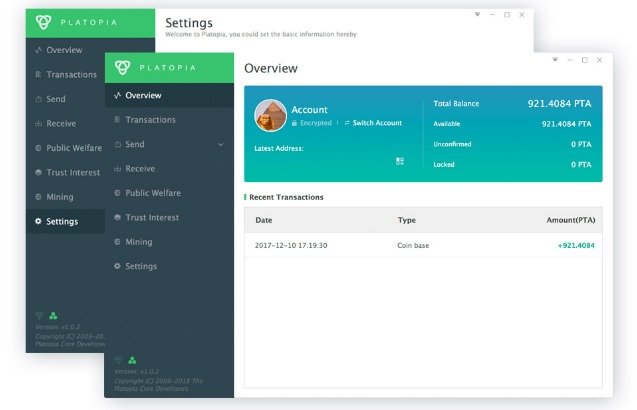Open the front window title bar dropdown arrow

click(x=555, y=60)
